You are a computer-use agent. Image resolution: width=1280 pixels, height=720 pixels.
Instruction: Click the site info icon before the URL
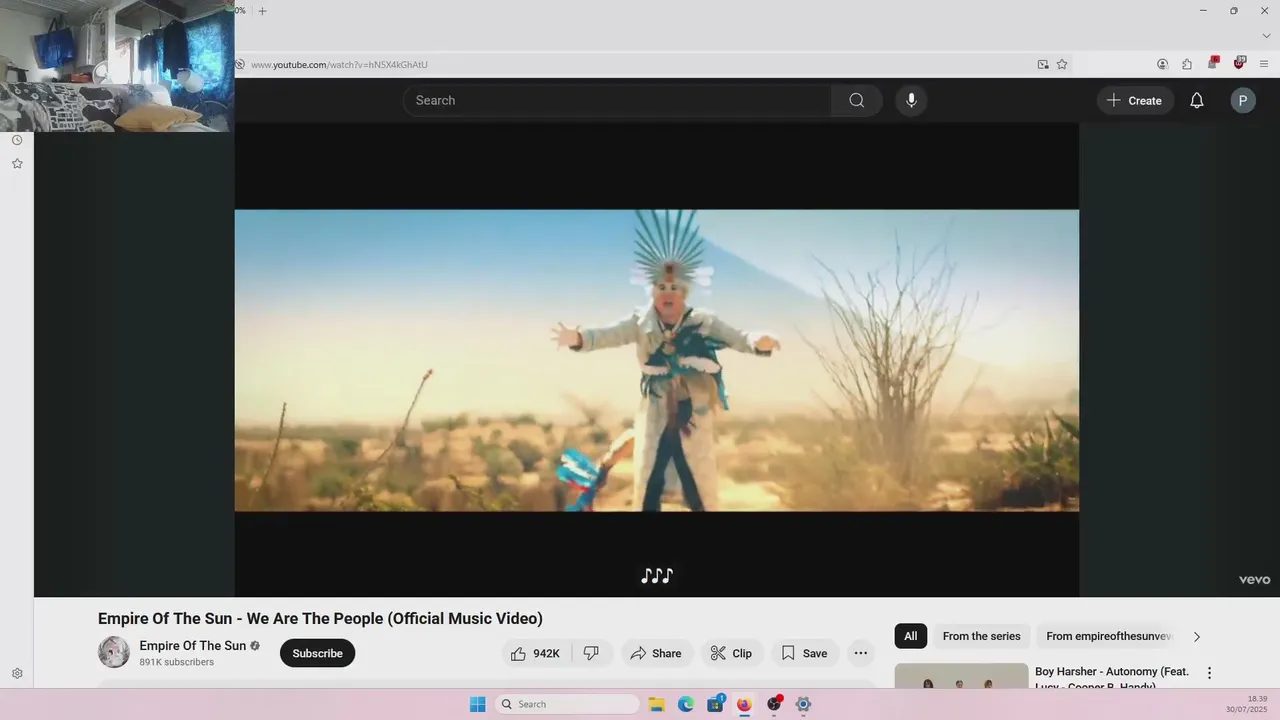[240, 64]
